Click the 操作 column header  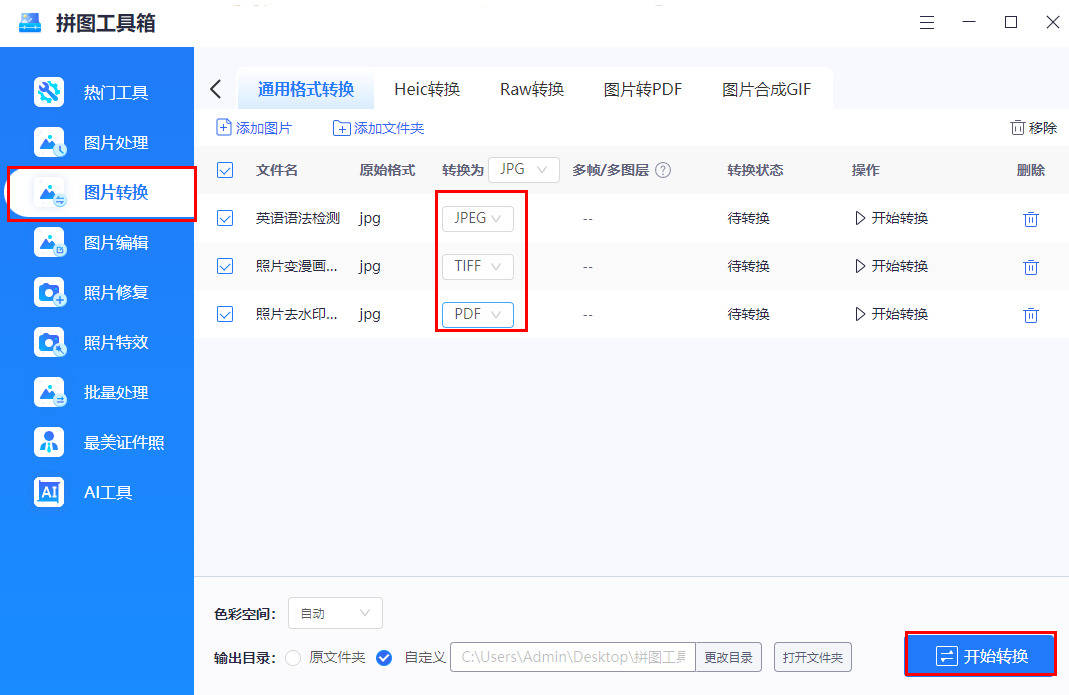coord(866,171)
